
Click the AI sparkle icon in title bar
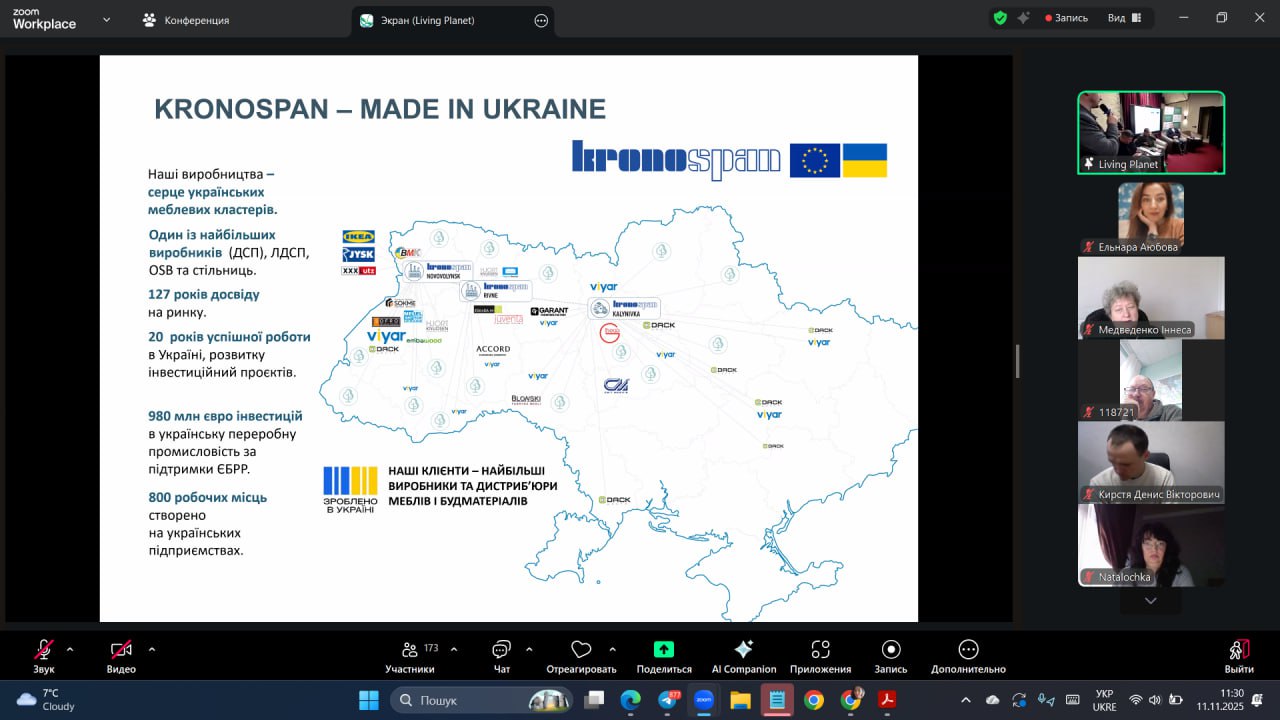(1024, 18)
